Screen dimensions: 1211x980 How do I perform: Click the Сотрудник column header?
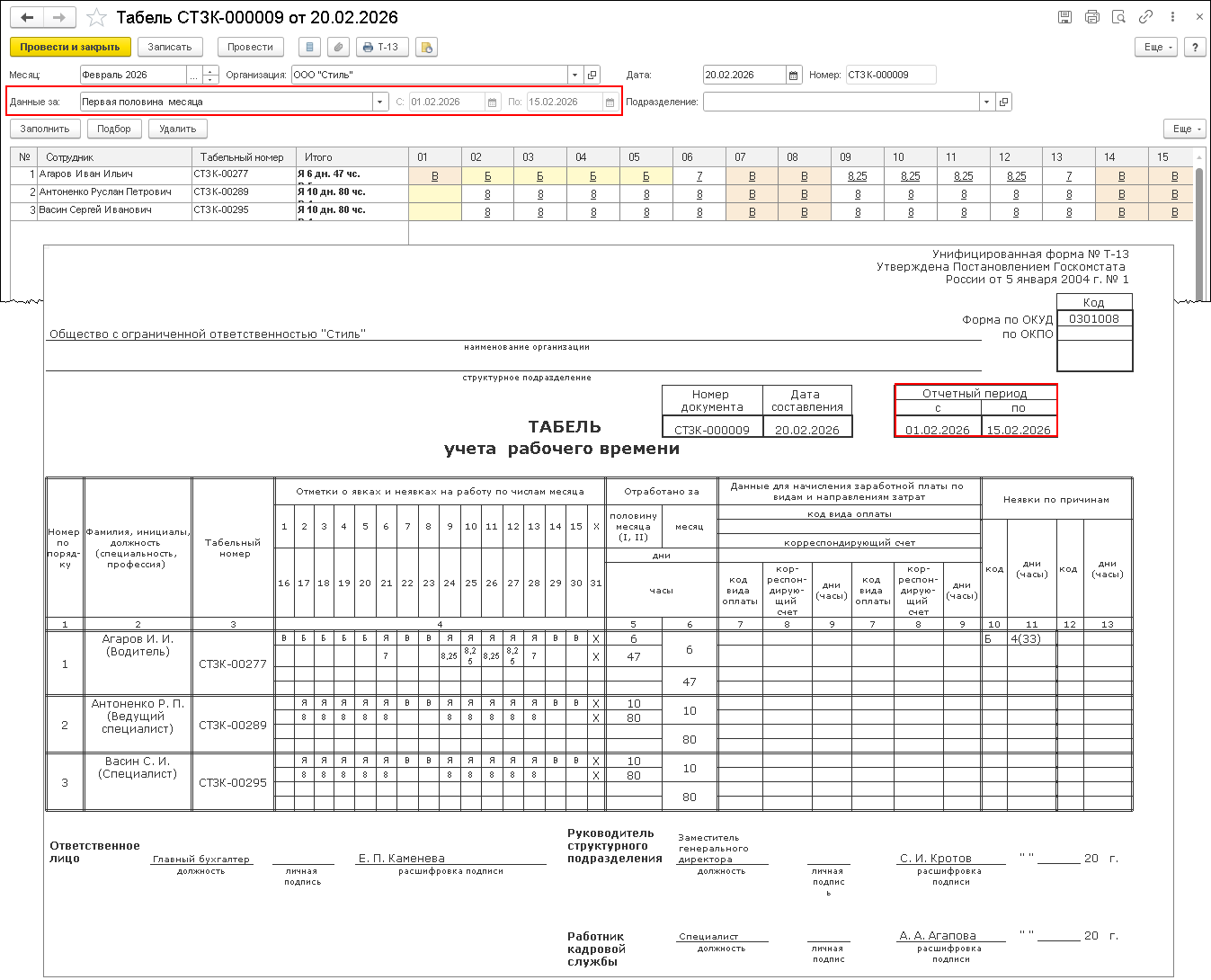click(x=114, y=156)
